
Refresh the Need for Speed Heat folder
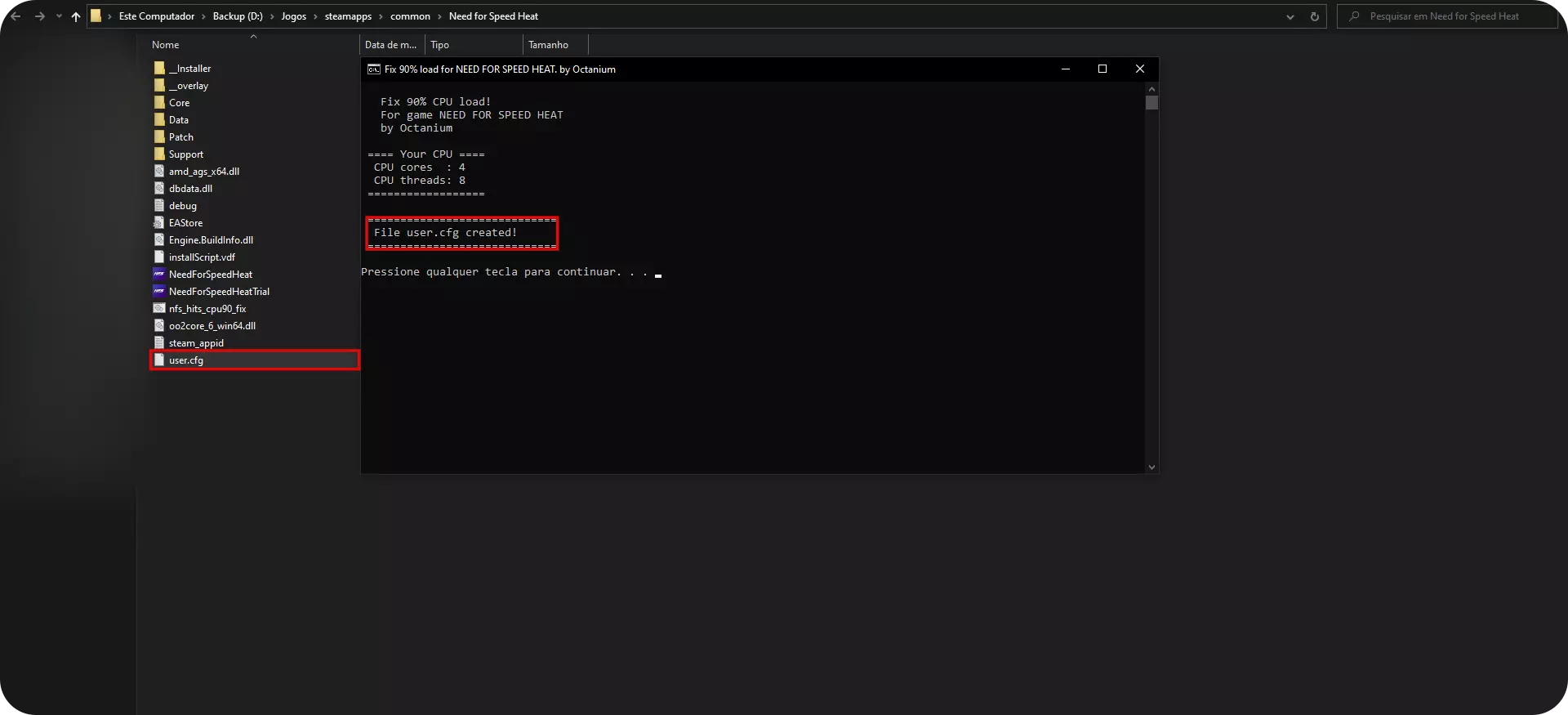pos(1315,16)
